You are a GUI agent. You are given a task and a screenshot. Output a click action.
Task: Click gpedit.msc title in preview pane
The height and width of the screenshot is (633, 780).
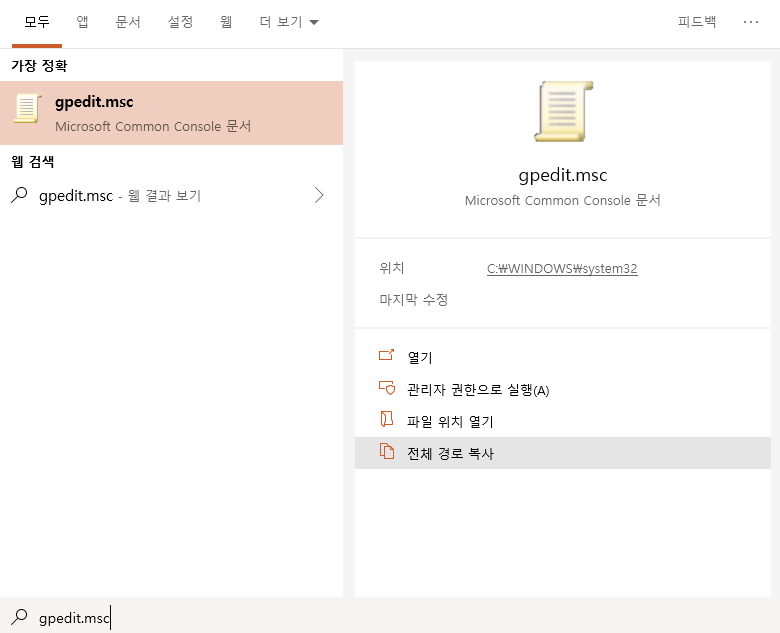pyautogui.click(x=563, y=175)
